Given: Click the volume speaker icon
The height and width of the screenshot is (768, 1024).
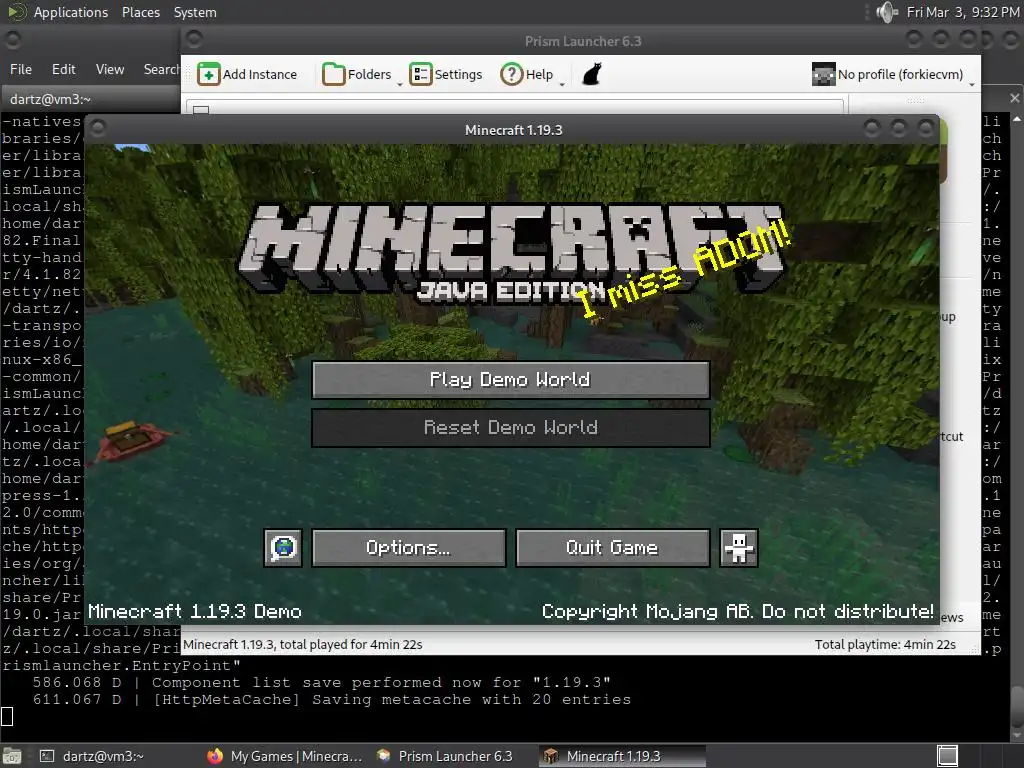Looking at the screenshot, I should (887, 12).
